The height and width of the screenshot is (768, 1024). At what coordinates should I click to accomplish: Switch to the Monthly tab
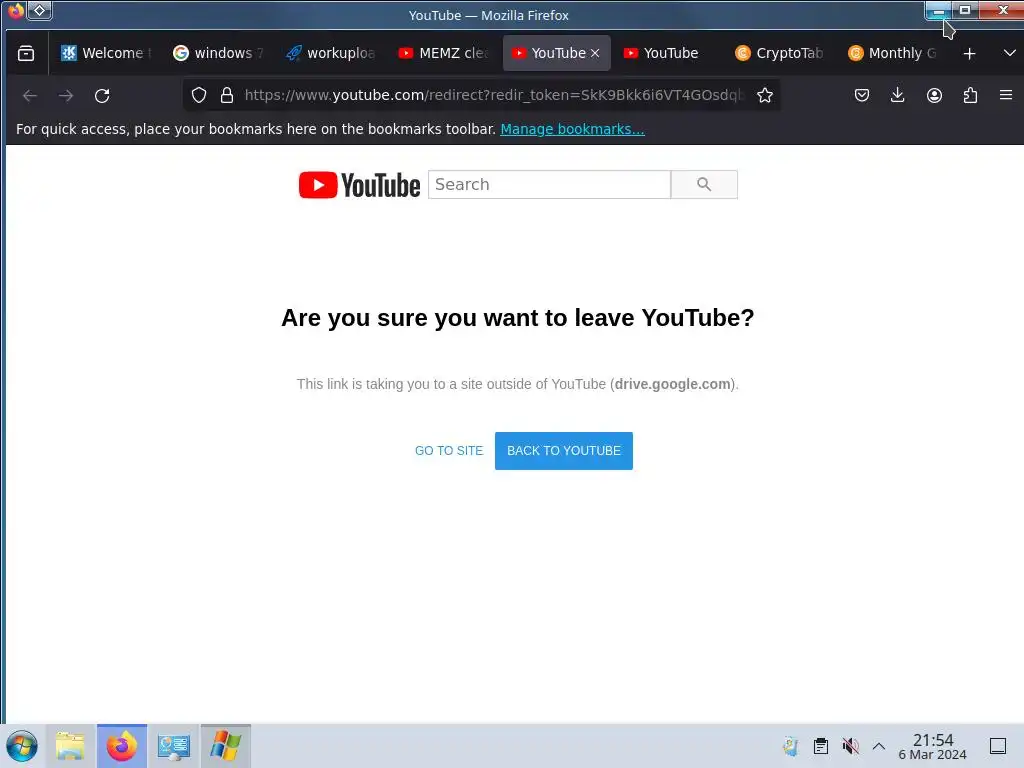click(x=893, y=53)
